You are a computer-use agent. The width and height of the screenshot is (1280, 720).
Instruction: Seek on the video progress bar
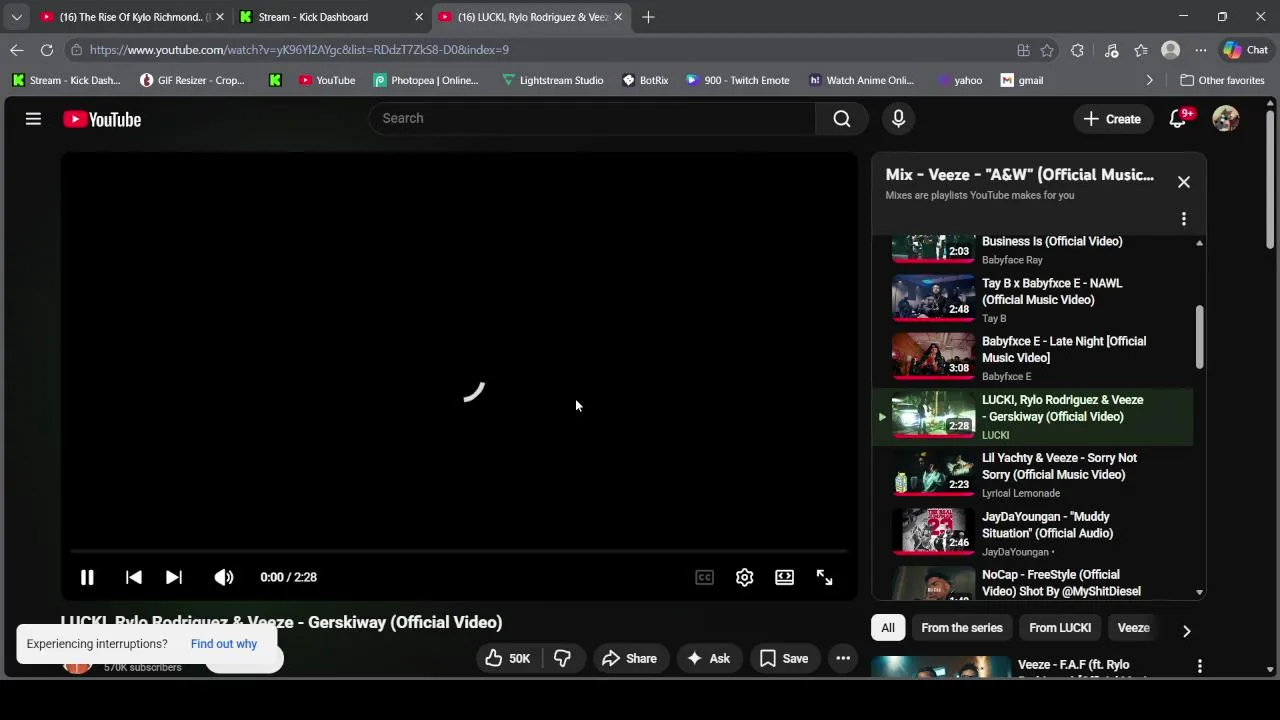click(459, 550)
